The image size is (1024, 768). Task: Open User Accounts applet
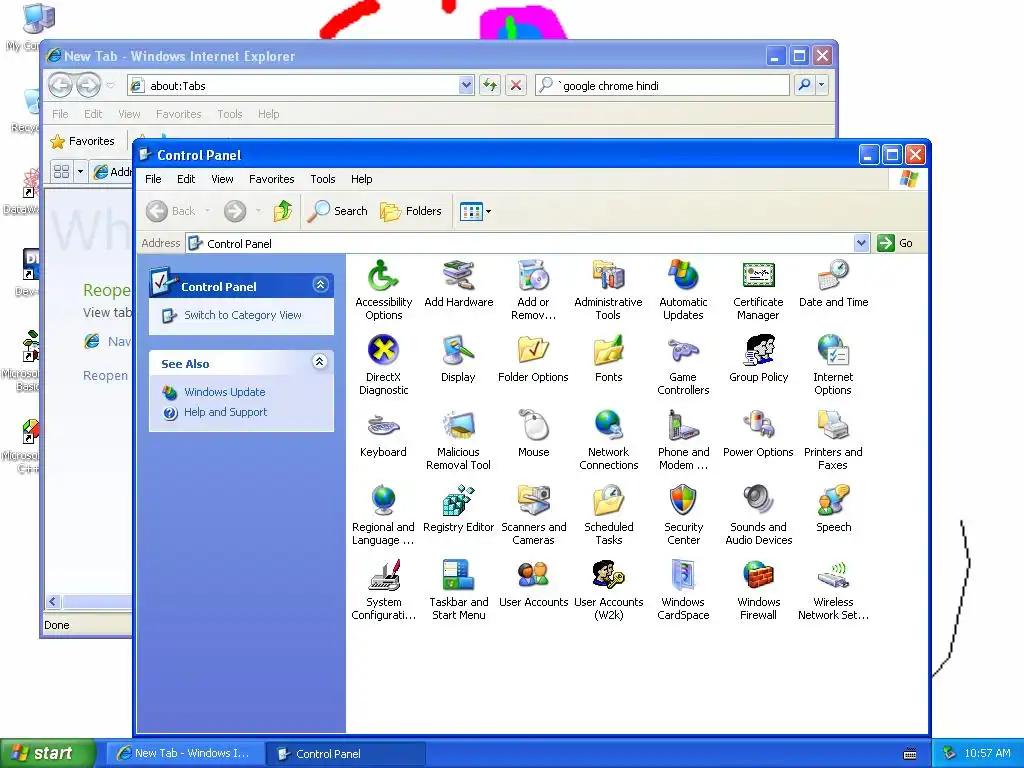click(x=534, y=584)
